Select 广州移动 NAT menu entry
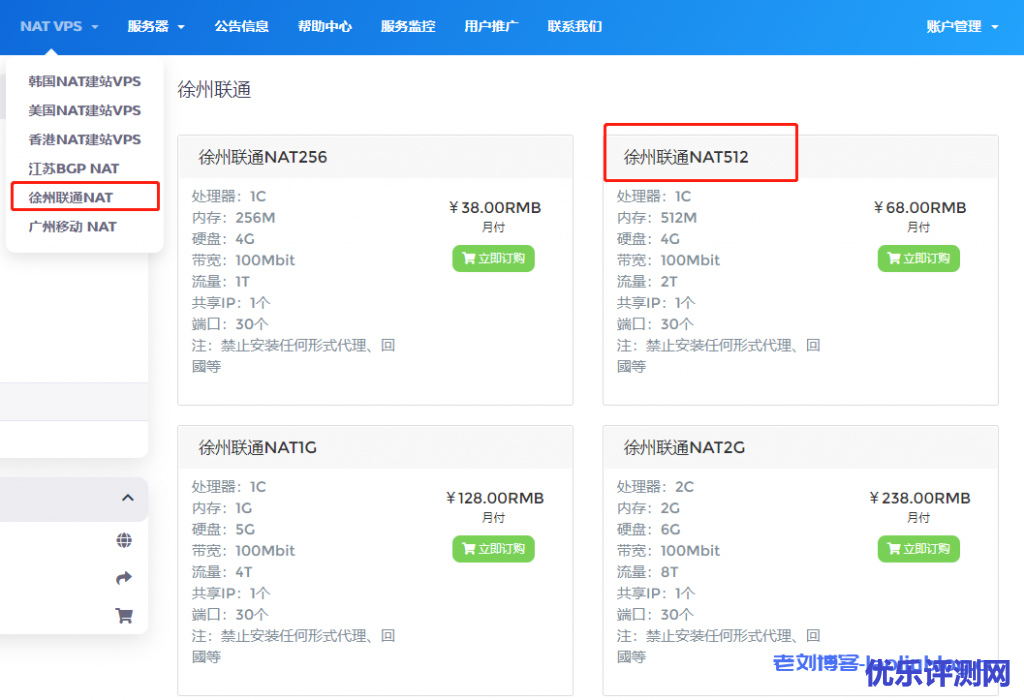1024x700 pixels. point(73,226)
